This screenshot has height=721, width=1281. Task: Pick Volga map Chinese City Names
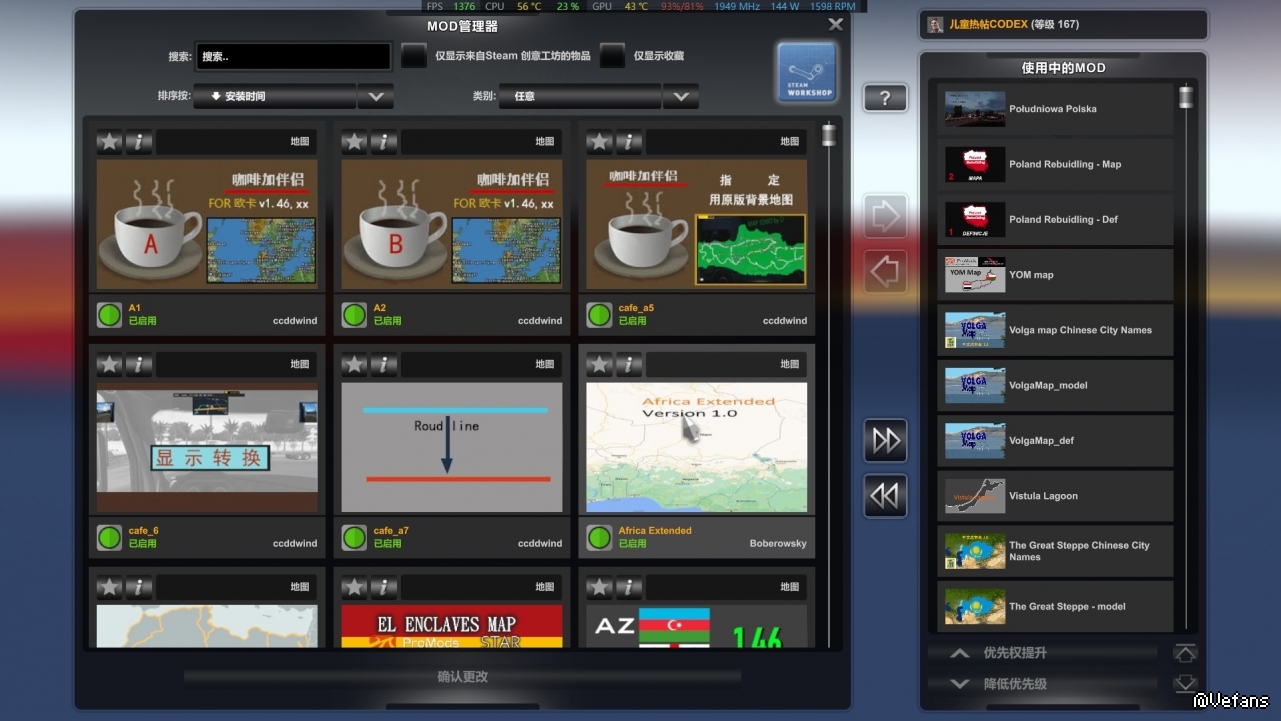tap(1055, 330)
